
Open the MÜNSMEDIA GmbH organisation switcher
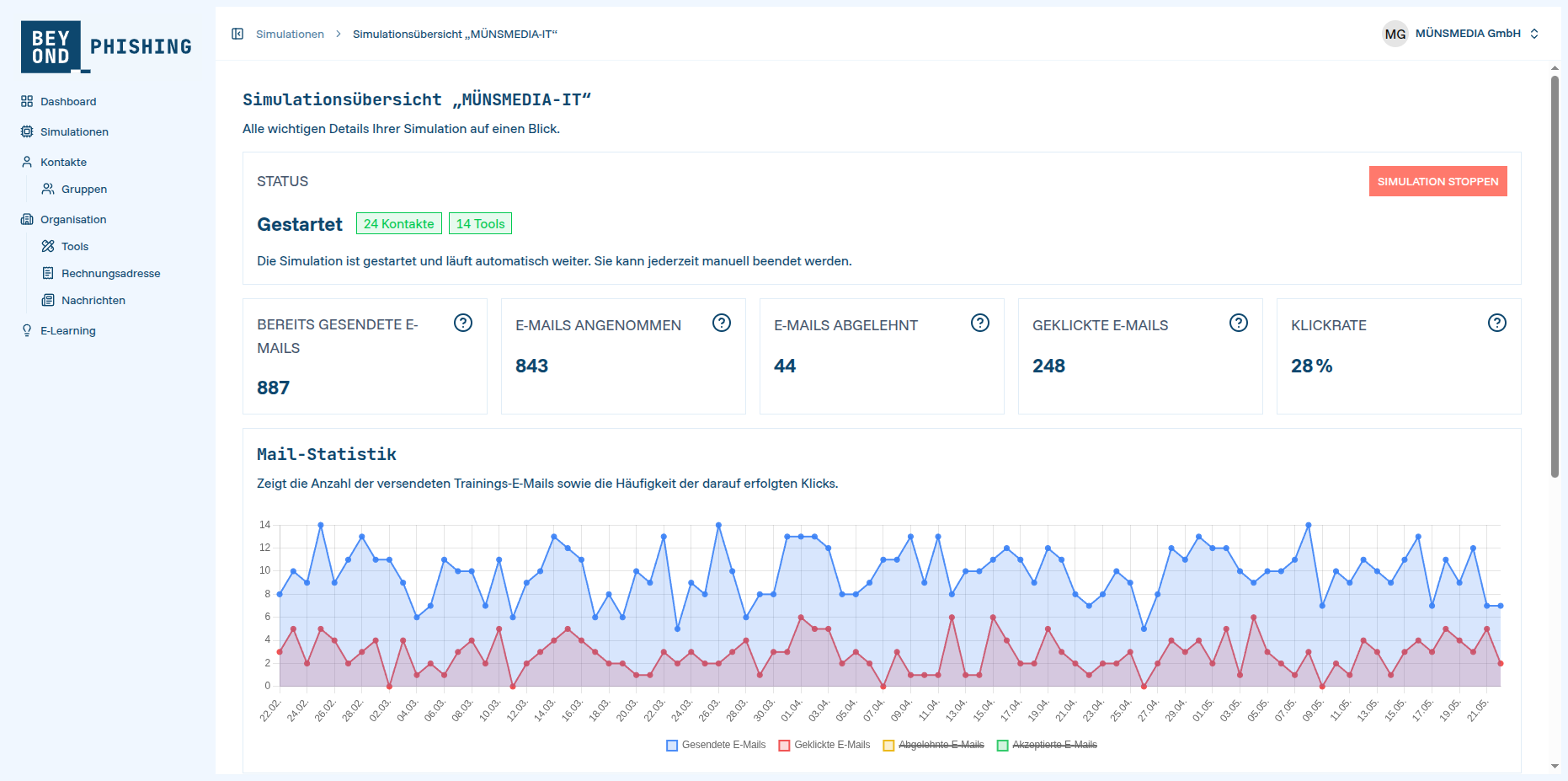click(x=1461, y=34)
